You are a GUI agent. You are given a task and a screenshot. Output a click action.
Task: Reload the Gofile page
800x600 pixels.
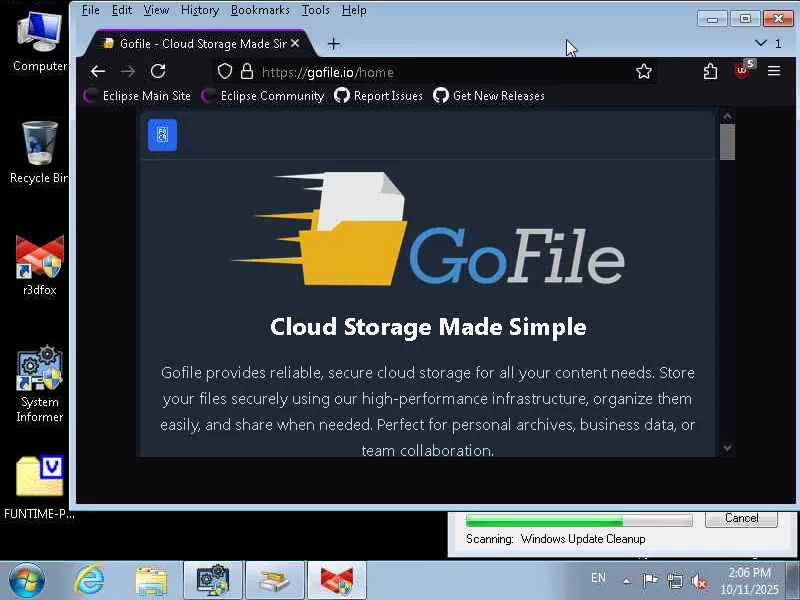tap(158, 71)
